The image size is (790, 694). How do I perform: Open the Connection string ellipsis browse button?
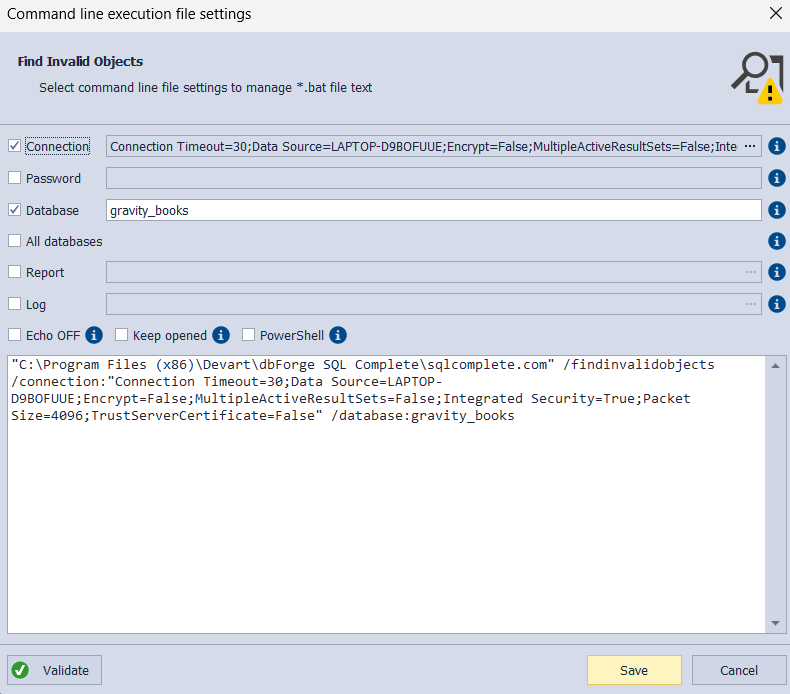click(x=750, y=147)
